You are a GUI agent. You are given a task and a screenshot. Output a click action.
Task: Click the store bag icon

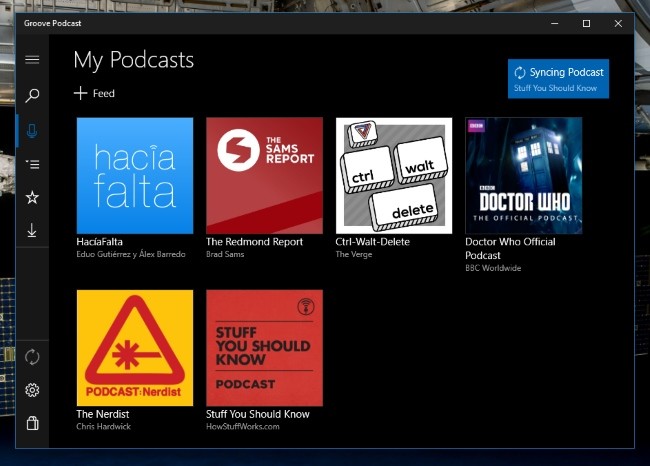click(32, 423)
